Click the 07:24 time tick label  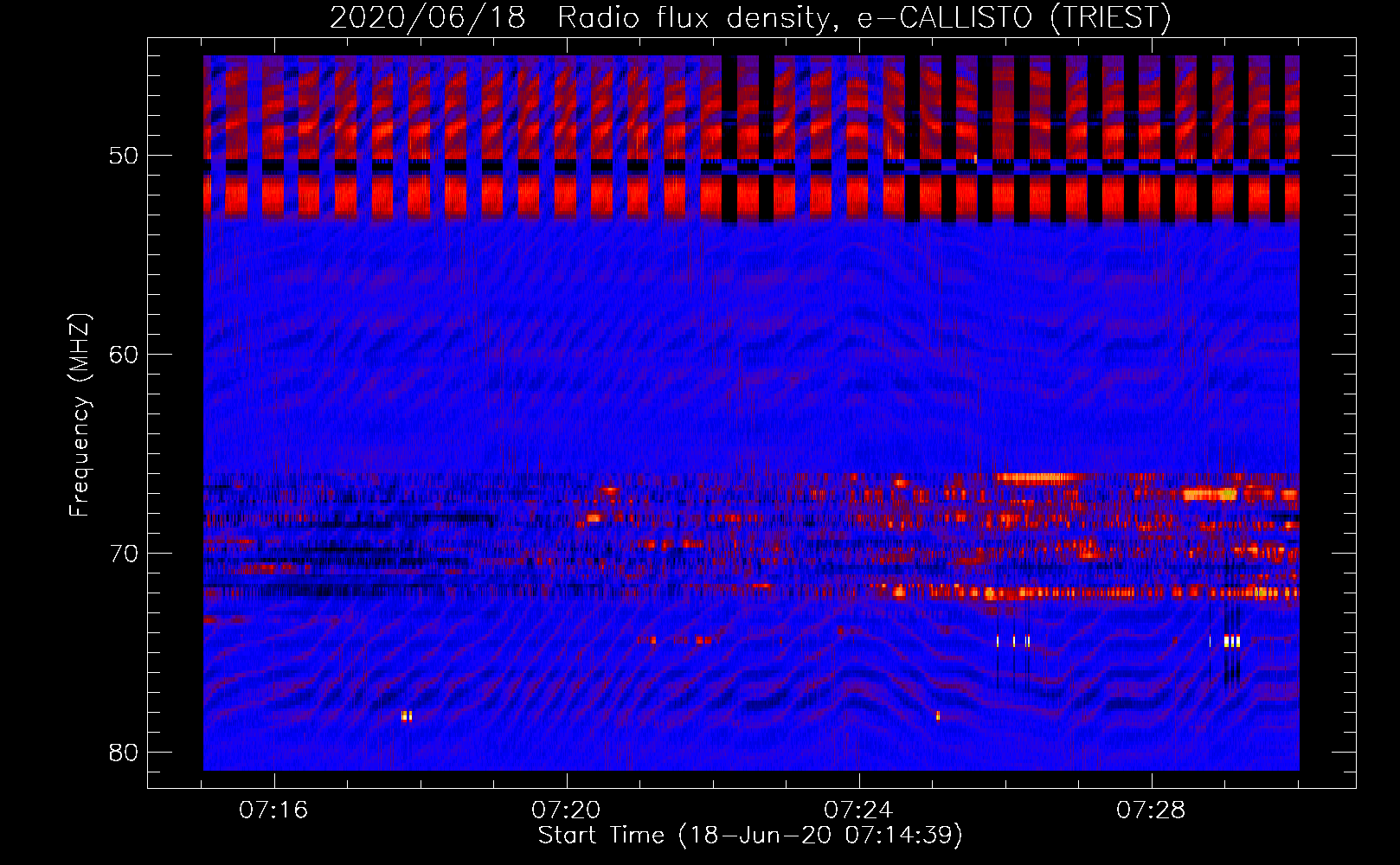859,811
